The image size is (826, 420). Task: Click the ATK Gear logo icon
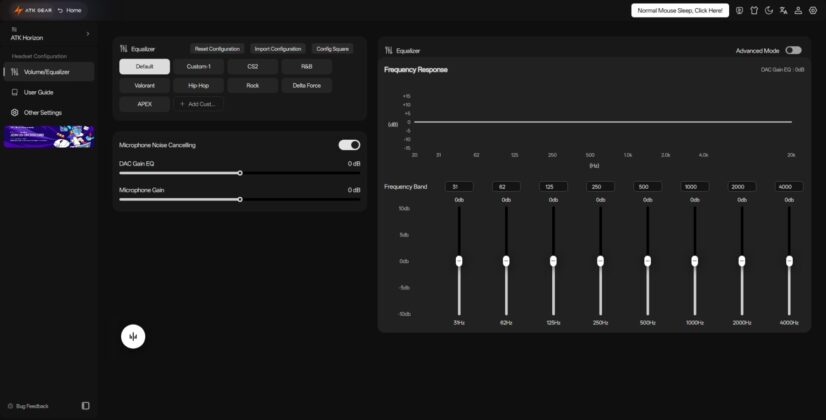click(x=18, y=10)
